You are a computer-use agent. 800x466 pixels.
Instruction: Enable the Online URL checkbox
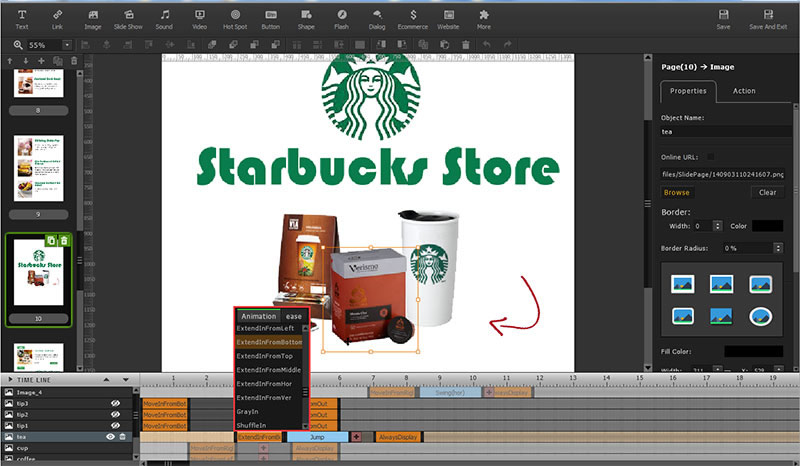[711, 157]
